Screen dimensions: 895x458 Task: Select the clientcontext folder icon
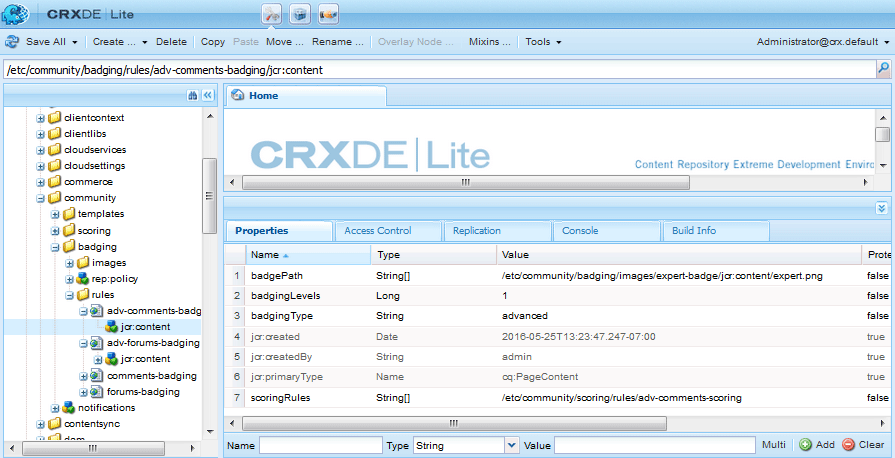point(54,118)
